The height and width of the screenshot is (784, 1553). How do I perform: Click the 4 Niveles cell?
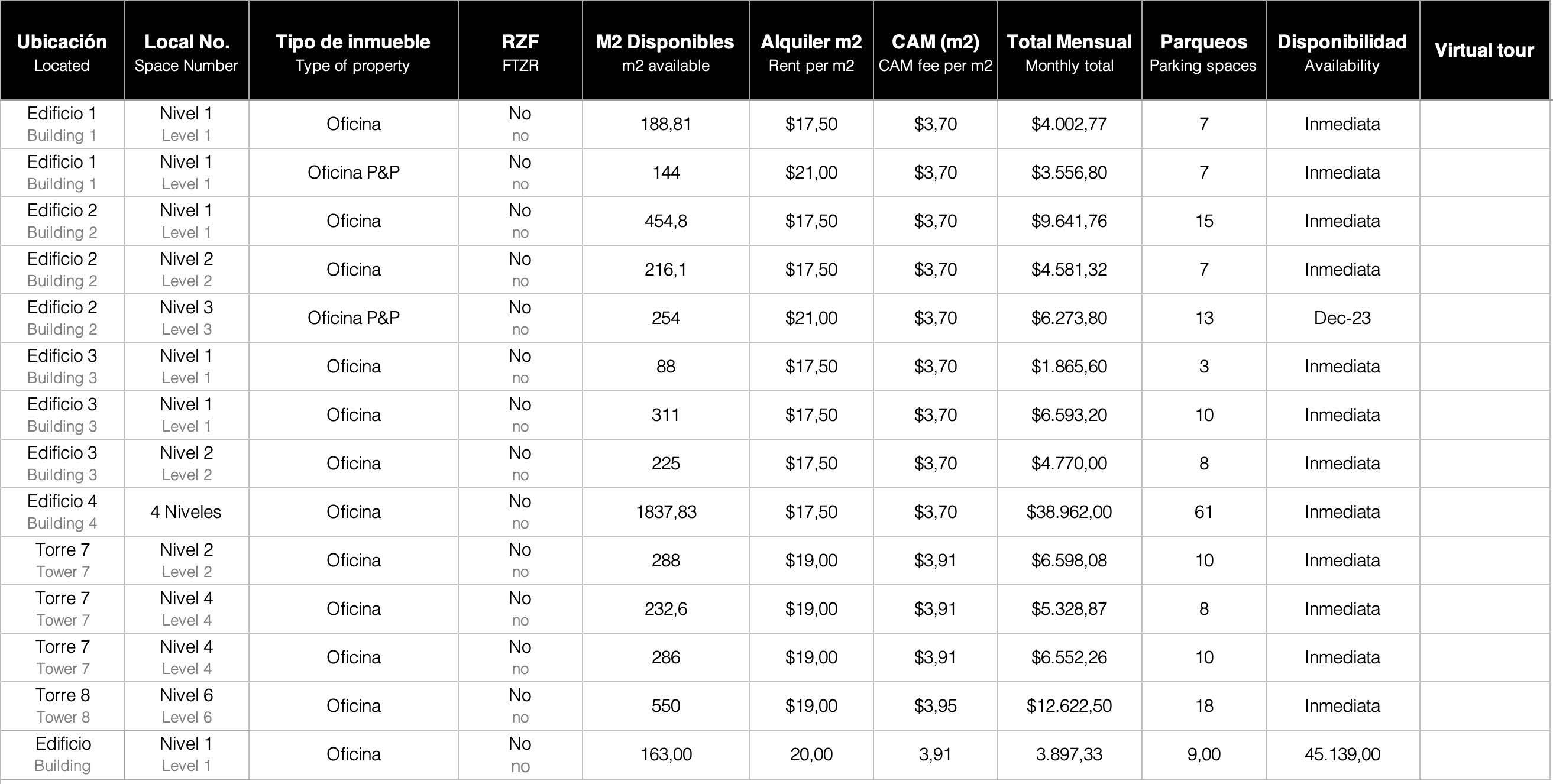[186, 512]
